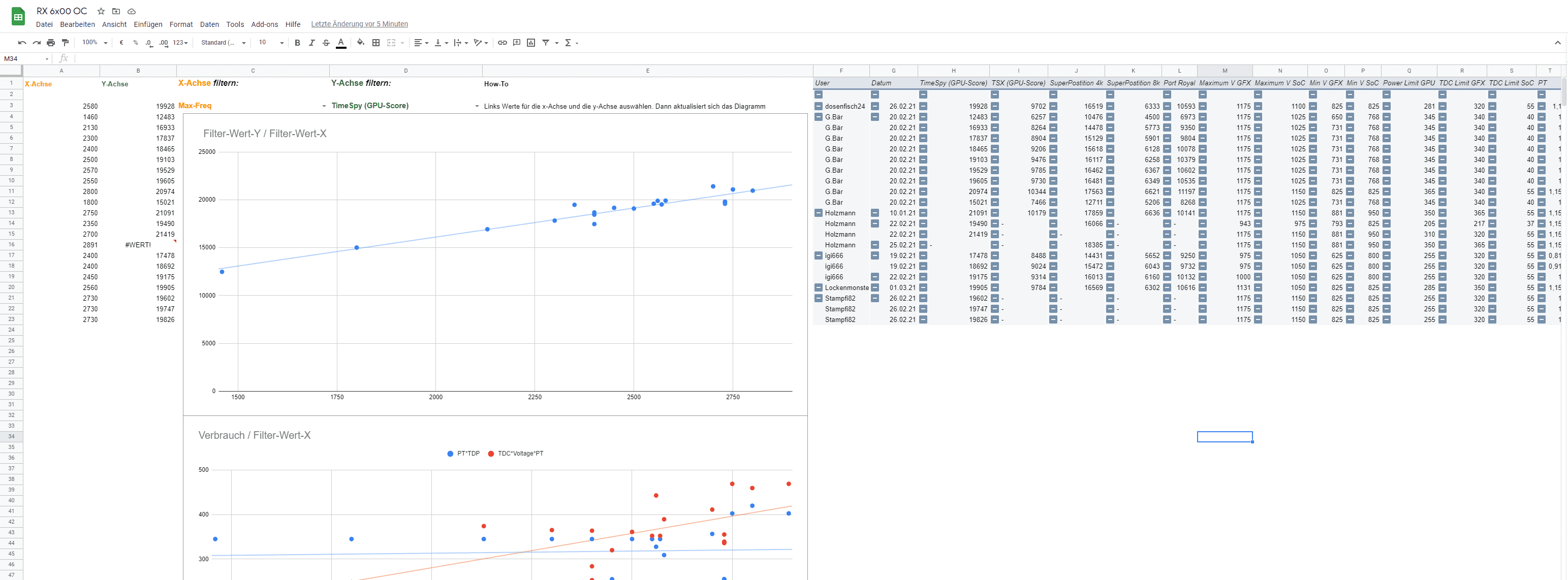Star the RX 6x00 OC document
This screenshot has width=1568, height=580.
coord(101,11)
